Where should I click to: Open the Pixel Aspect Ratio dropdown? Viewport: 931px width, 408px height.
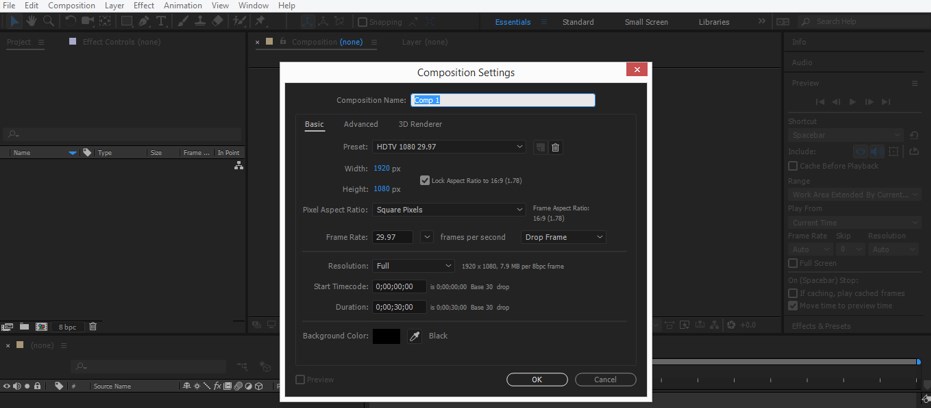coord(449,210)
